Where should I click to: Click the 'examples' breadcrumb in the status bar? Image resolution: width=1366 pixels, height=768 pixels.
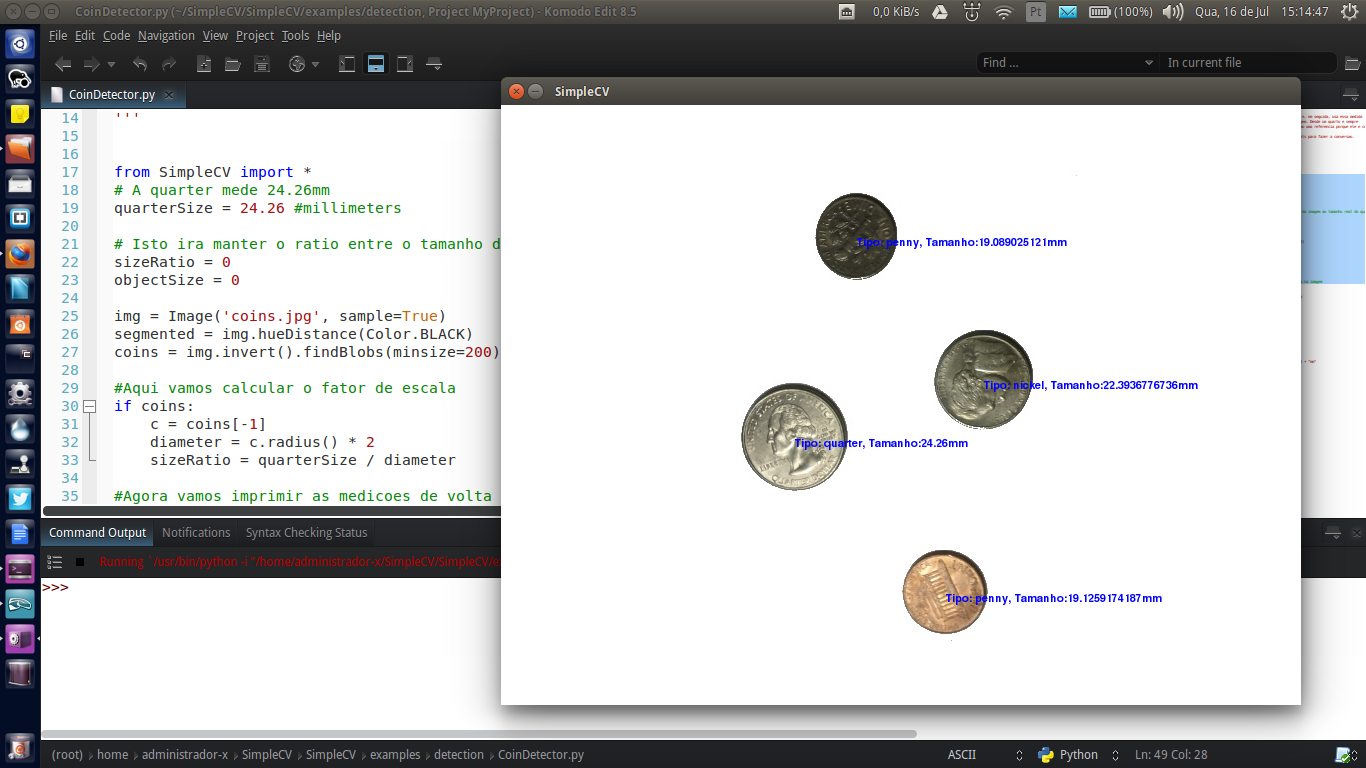394,755
